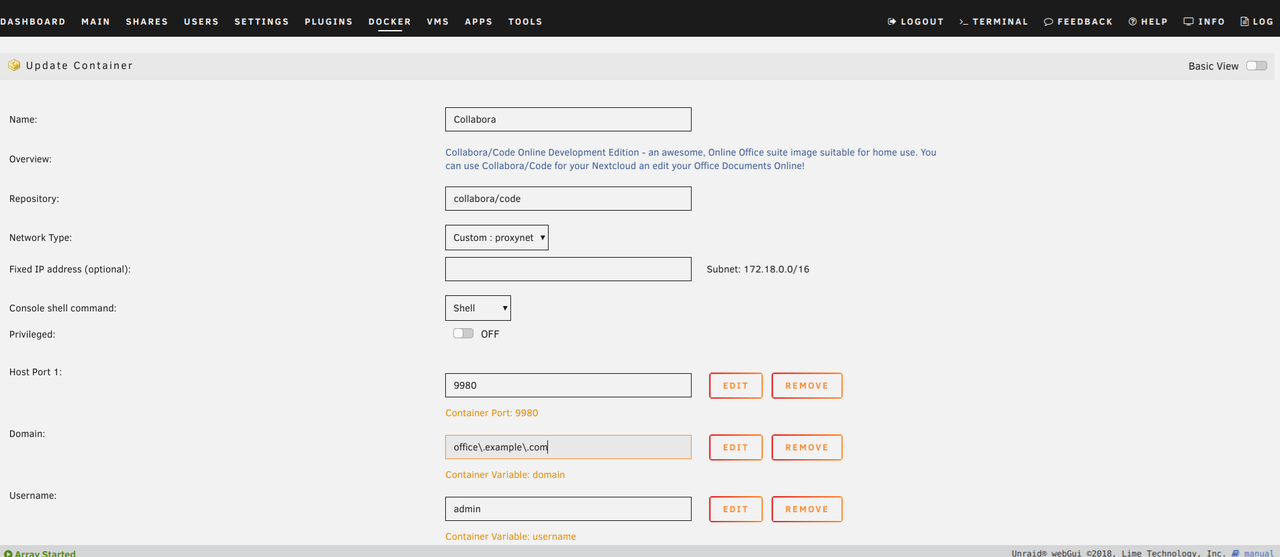Click the Fixed IP address field
This screenshot has width=1280, height=557.
(568, 269)
